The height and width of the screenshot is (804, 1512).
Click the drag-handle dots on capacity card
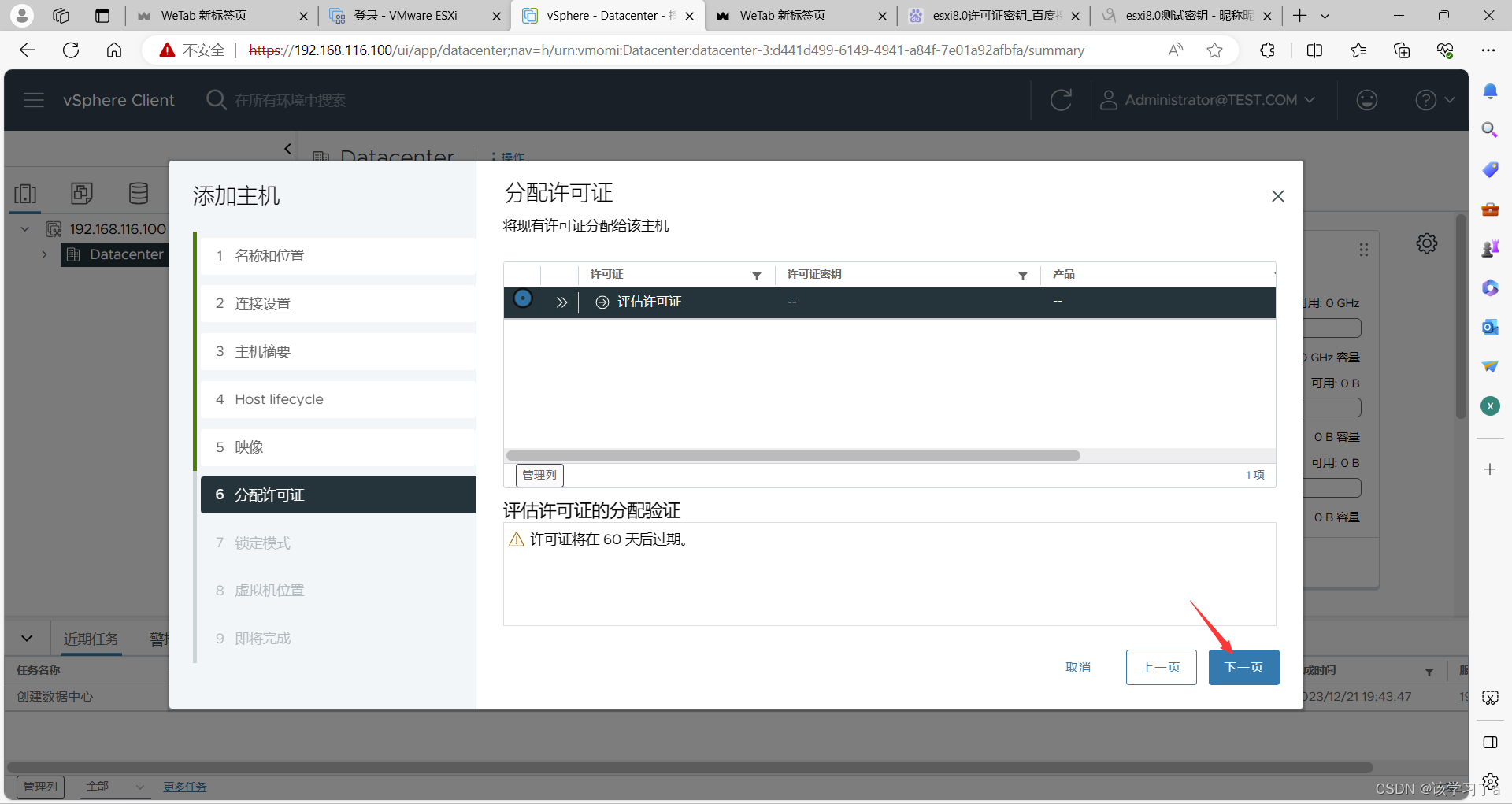(1363, 250)
